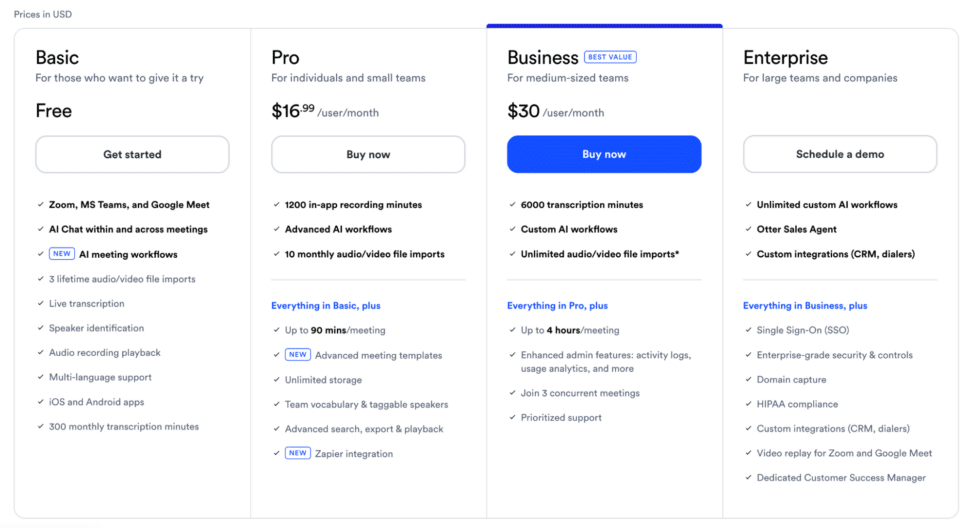This screenshot has height=528, width=970.
Task: Select the Enterprise plan title
Action: pos(785,58)
